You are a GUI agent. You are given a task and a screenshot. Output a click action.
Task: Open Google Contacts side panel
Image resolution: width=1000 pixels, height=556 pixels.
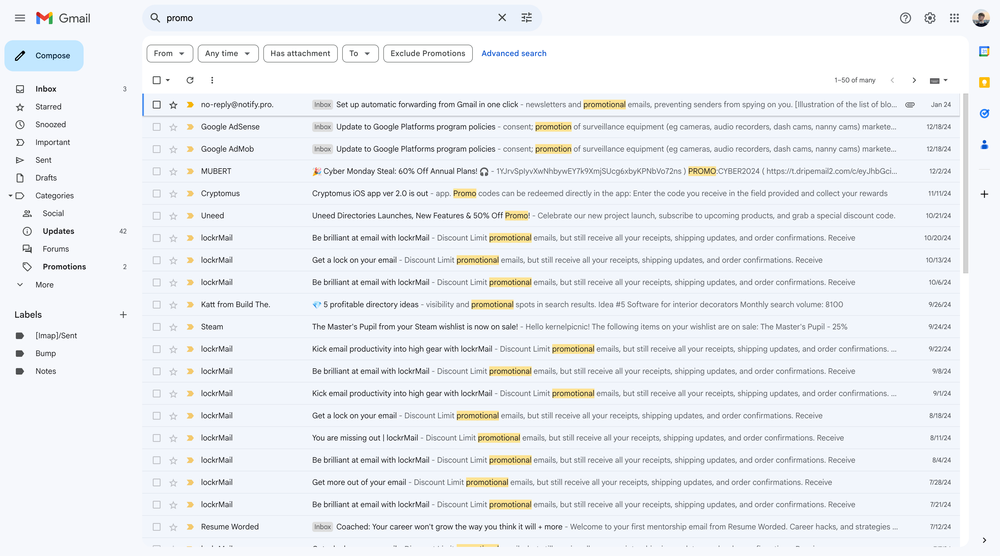pos(984,145)
